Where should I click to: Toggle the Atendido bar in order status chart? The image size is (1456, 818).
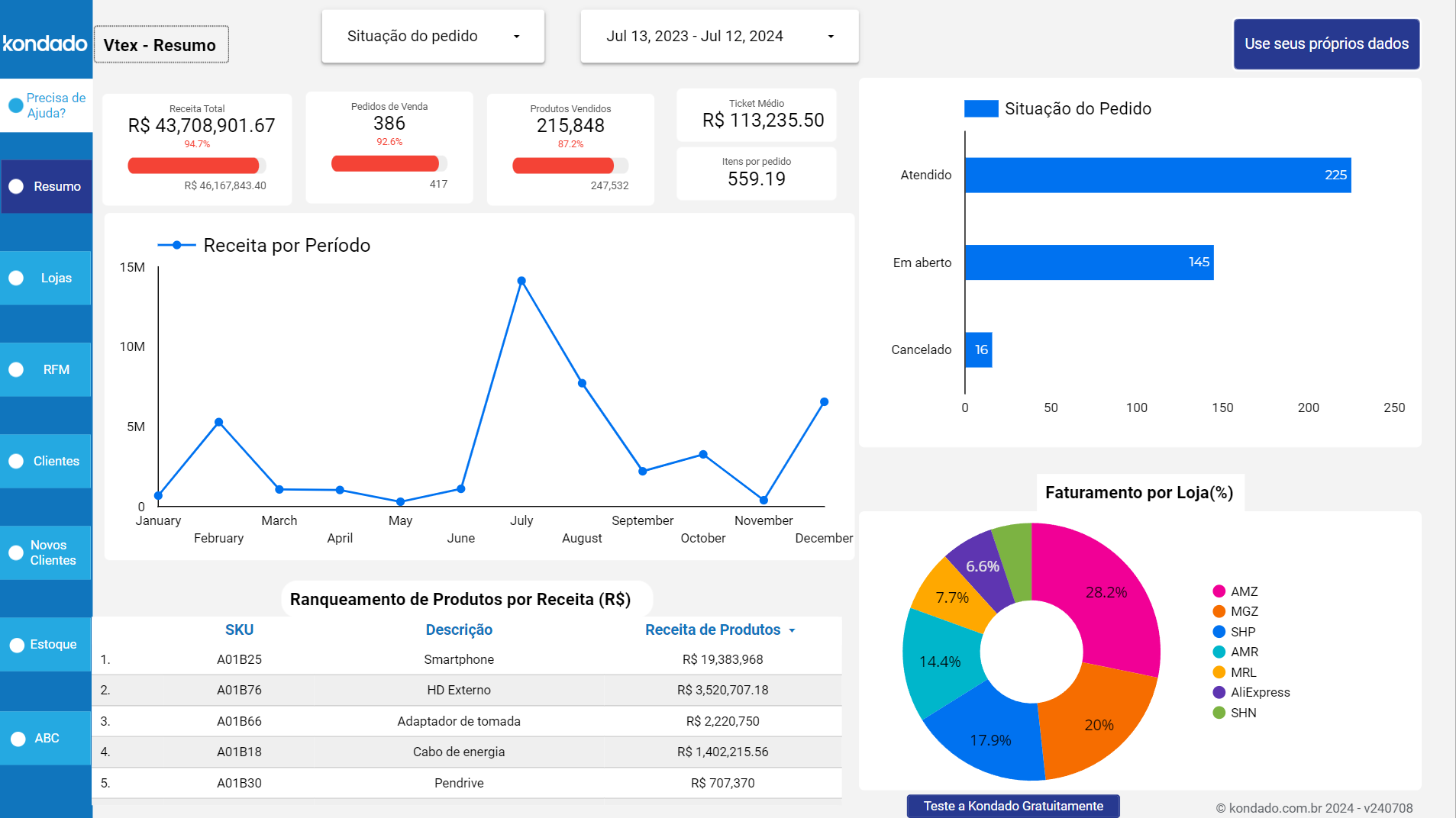[1157, 175]
